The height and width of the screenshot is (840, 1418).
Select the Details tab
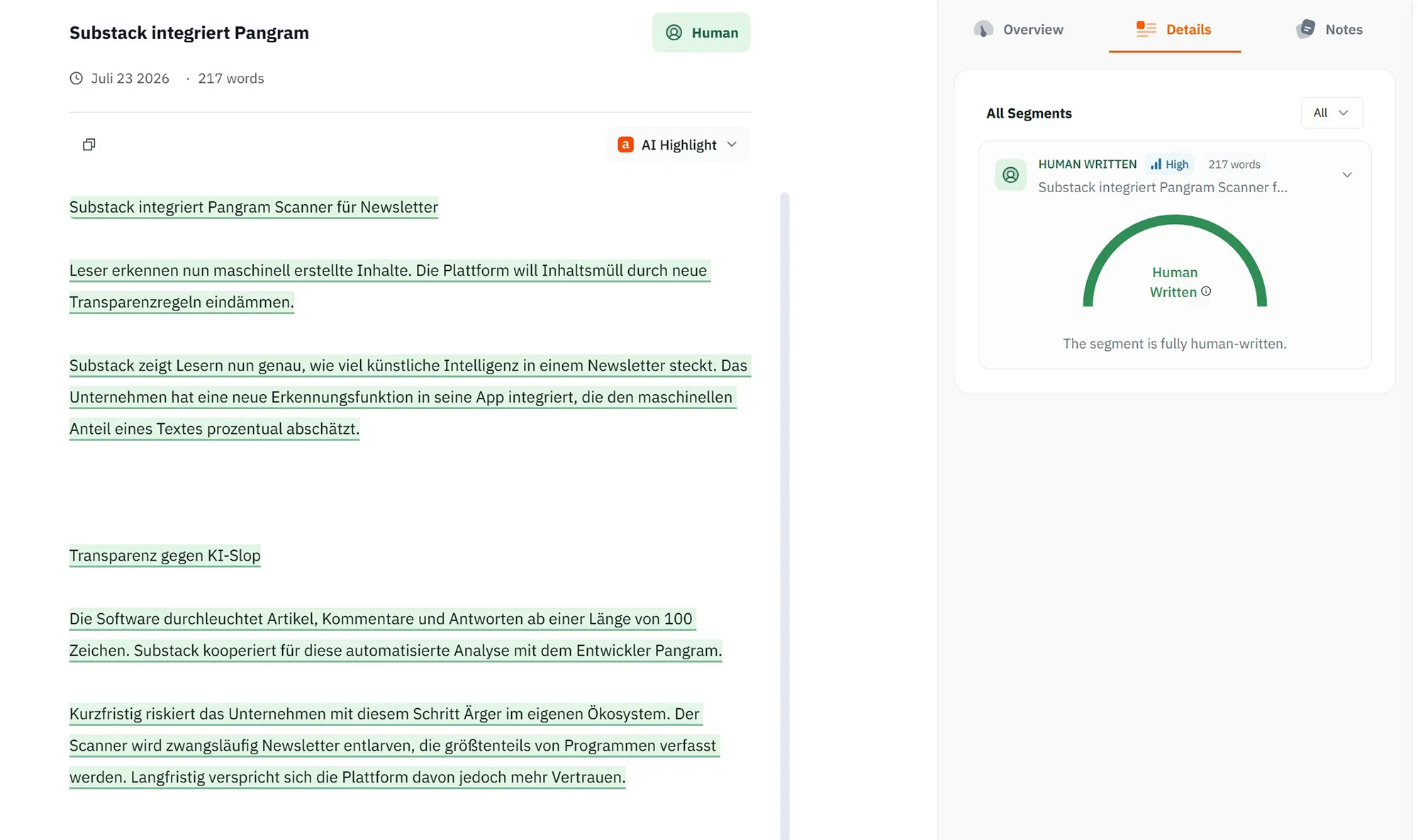click(x=1174, y=29)
